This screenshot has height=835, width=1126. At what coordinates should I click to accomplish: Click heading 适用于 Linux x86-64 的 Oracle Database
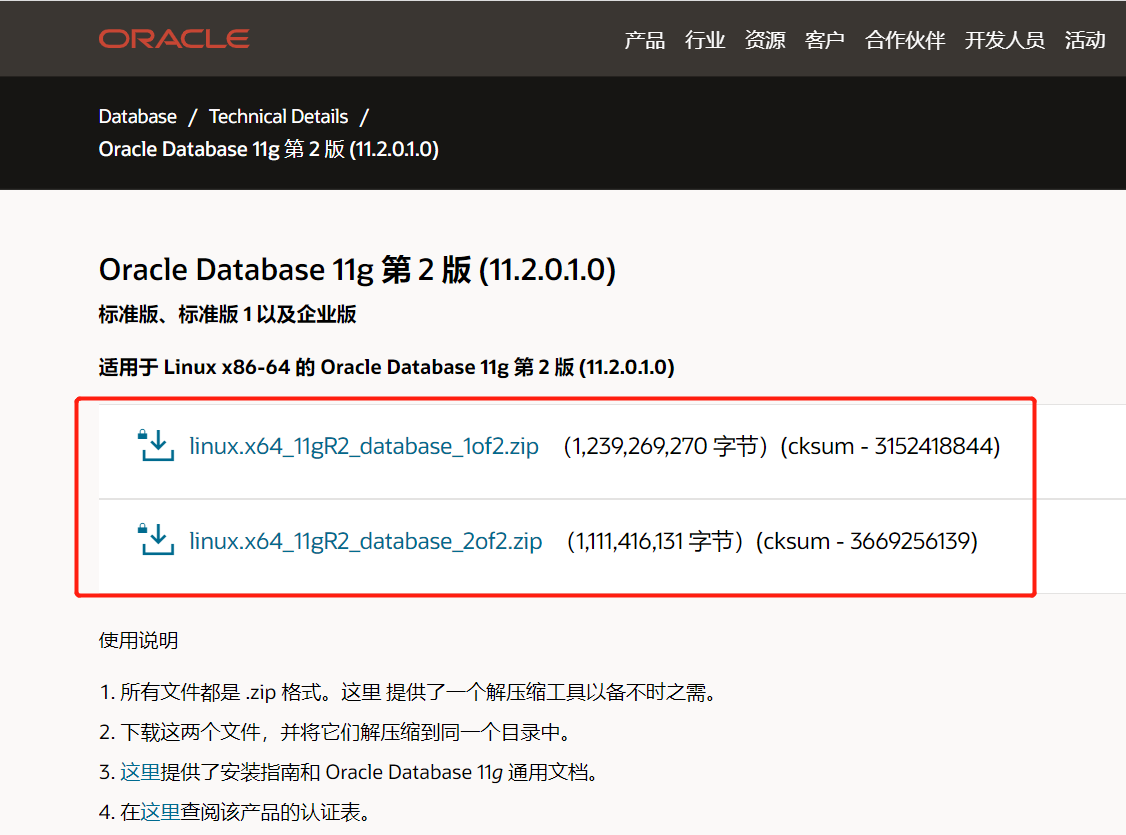click(386, 368)
